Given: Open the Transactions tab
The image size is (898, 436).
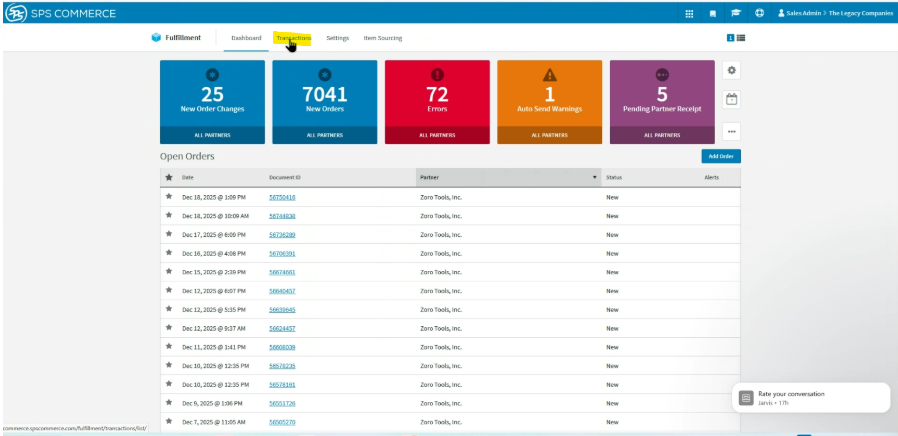Looking at the screenshot, I should click(294, 38).
